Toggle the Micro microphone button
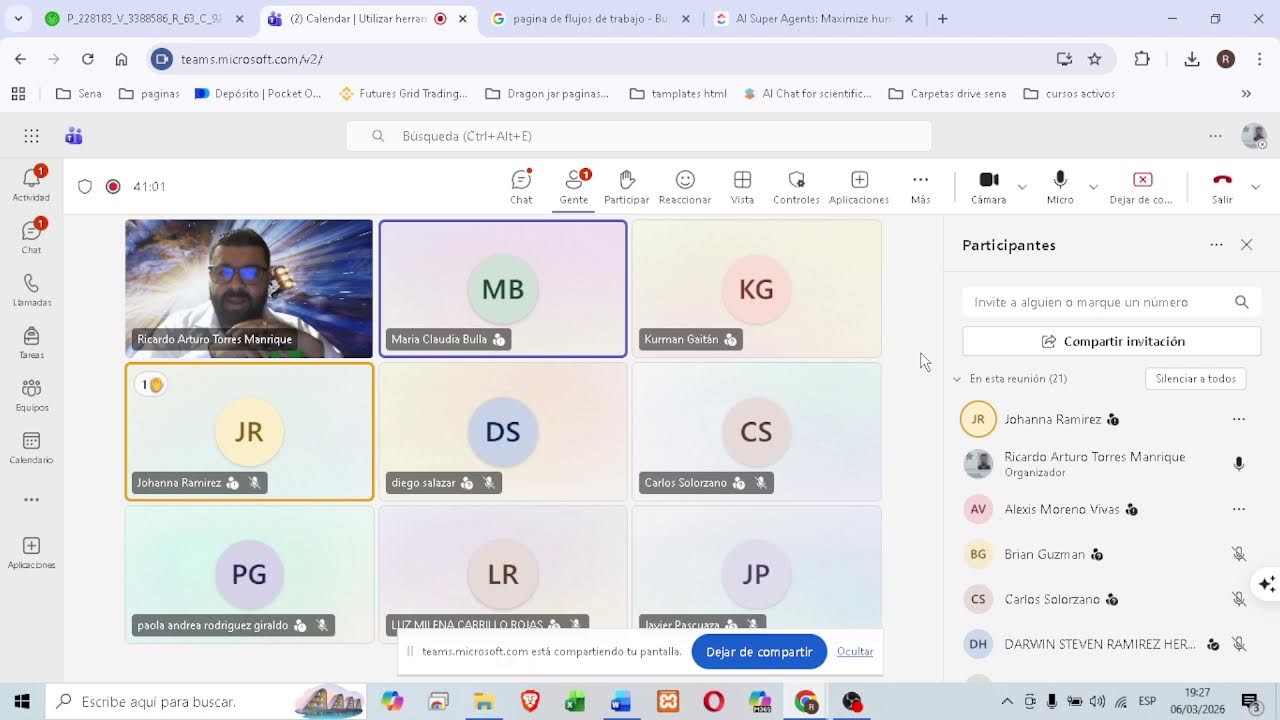Screen dimensions: 1280x720 pyautogui.click(x=1060, y=186)
